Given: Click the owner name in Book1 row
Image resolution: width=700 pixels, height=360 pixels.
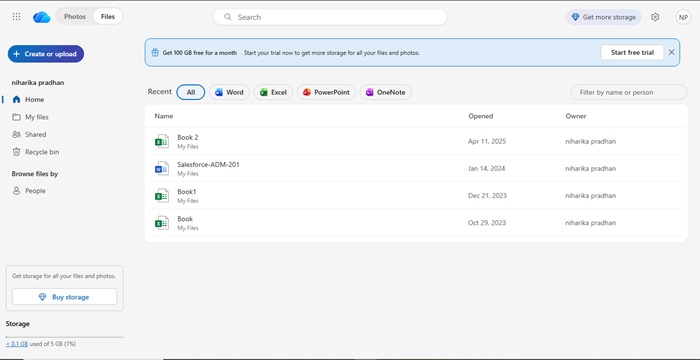Looking at the screenshot, I should (591, 196).
